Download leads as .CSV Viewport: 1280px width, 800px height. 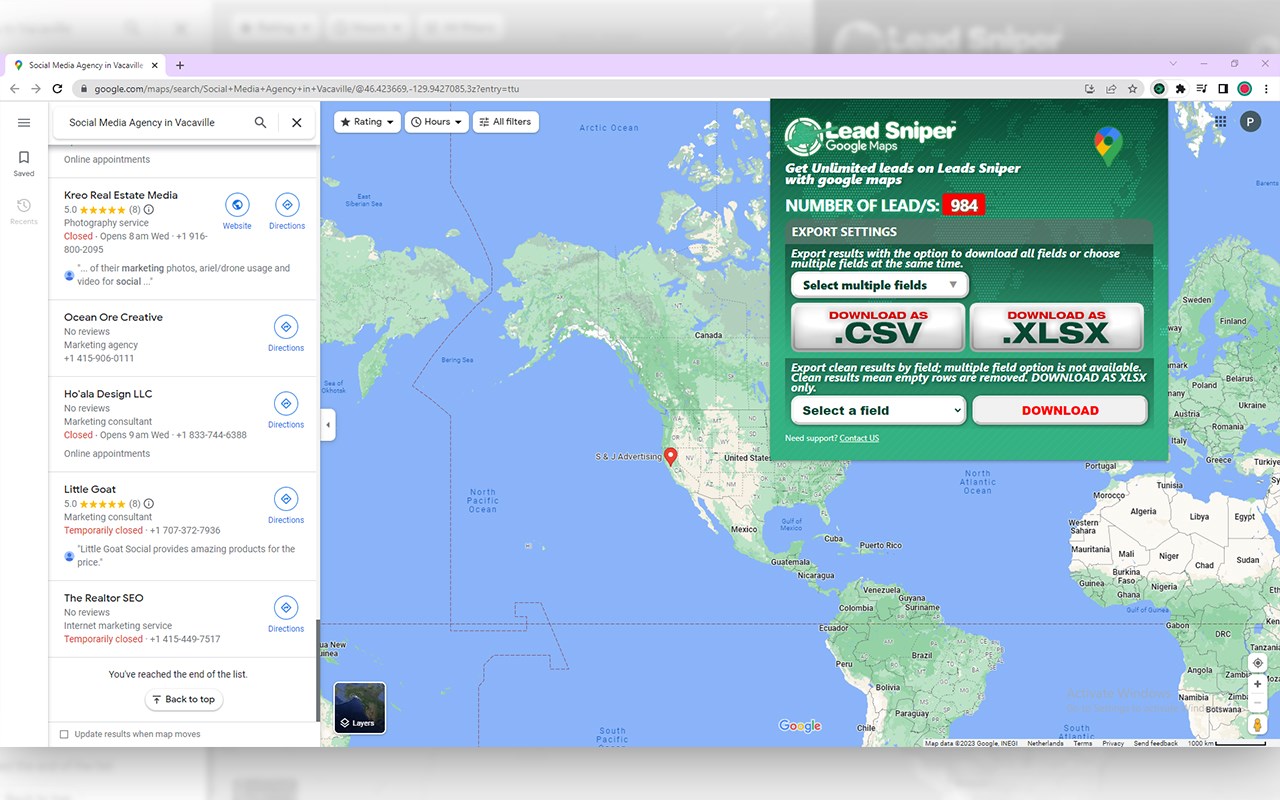(878, 327)
